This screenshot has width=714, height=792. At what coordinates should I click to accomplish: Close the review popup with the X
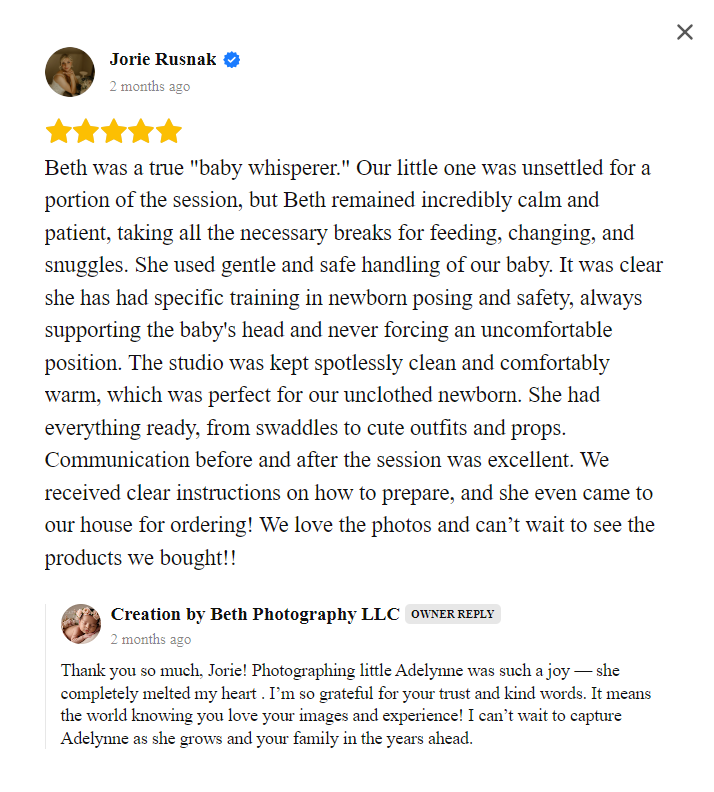[x=684, y=32]
